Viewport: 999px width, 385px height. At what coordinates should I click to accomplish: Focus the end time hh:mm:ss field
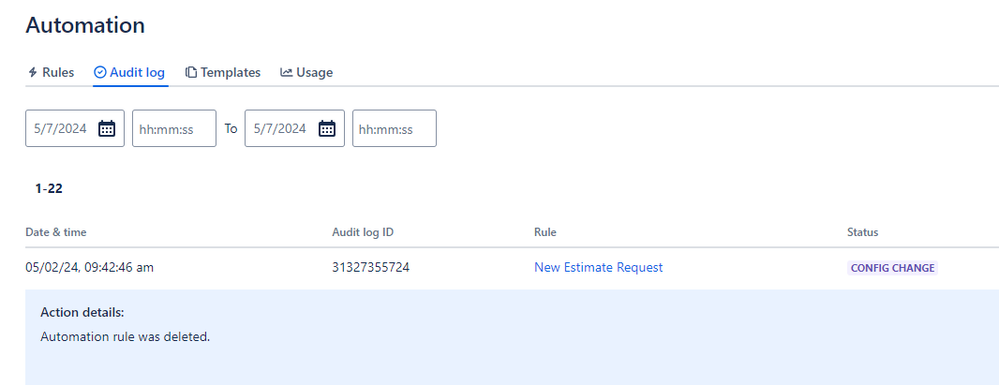pos(394,128)
